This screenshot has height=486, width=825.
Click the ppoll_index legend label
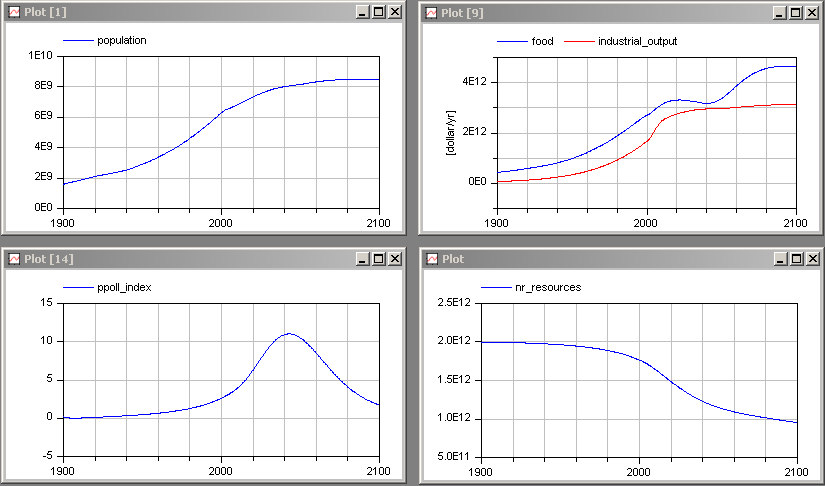(125, 287)
